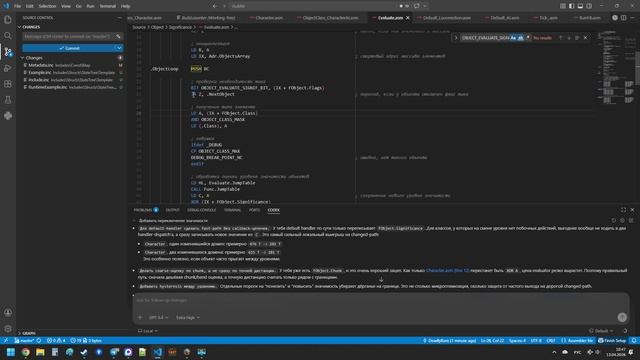This screenshot has height=360, width=640.
Task: Click master branch in status bar
Action: 24,340
